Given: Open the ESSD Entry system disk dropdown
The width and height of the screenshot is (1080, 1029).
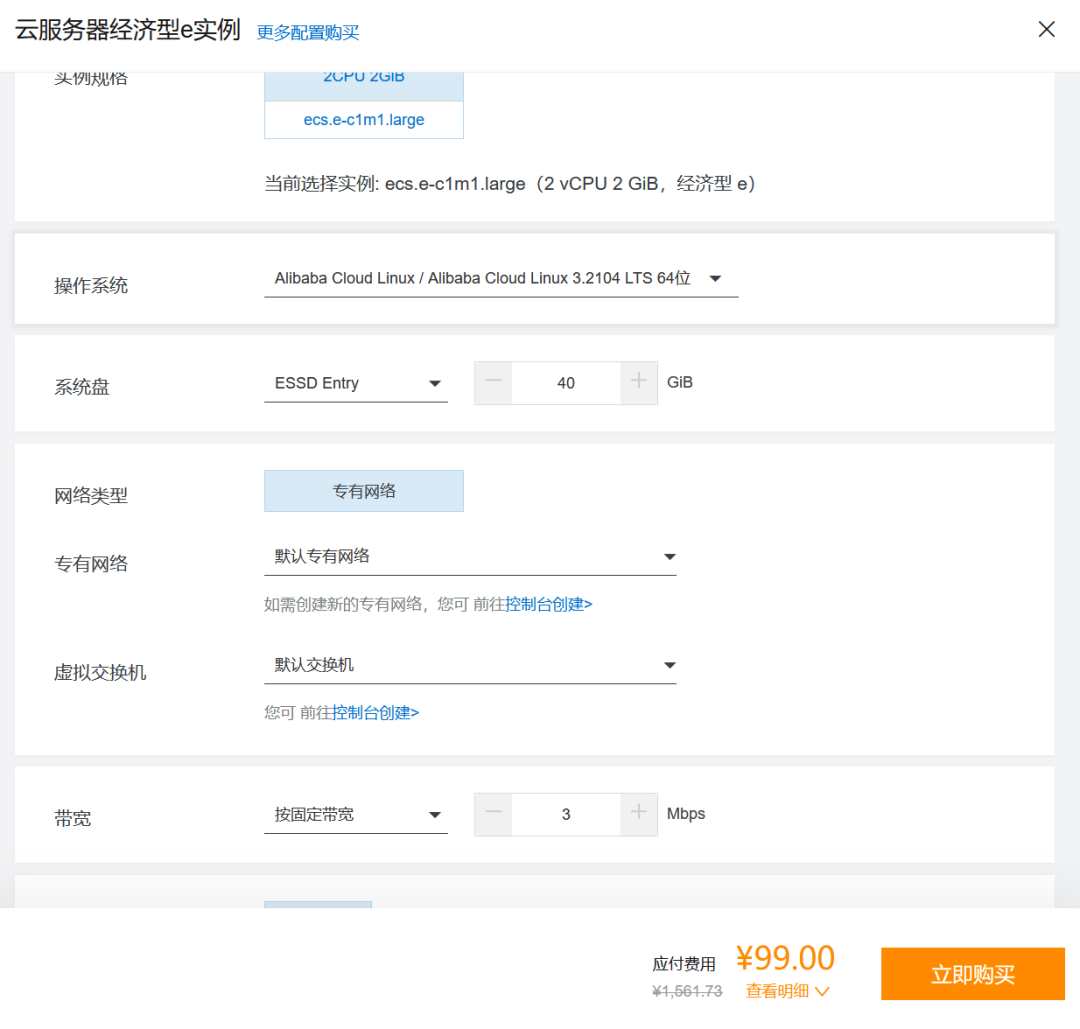Looking at the screenshot, I should pos(355,383).
